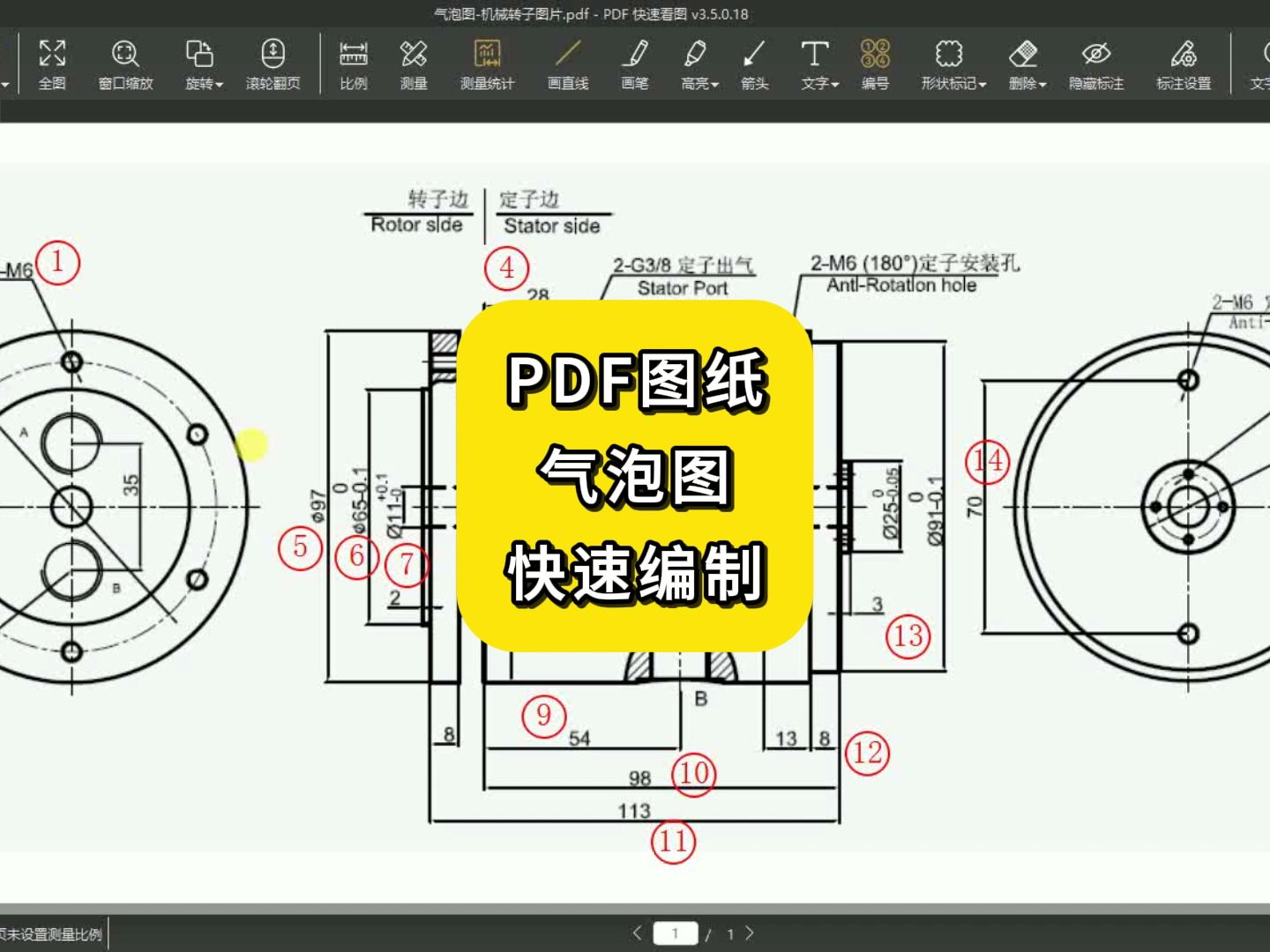The width and height of the screenshot is (1270, 952).
Task: Click the red bubble number 7
Action: 407,564
